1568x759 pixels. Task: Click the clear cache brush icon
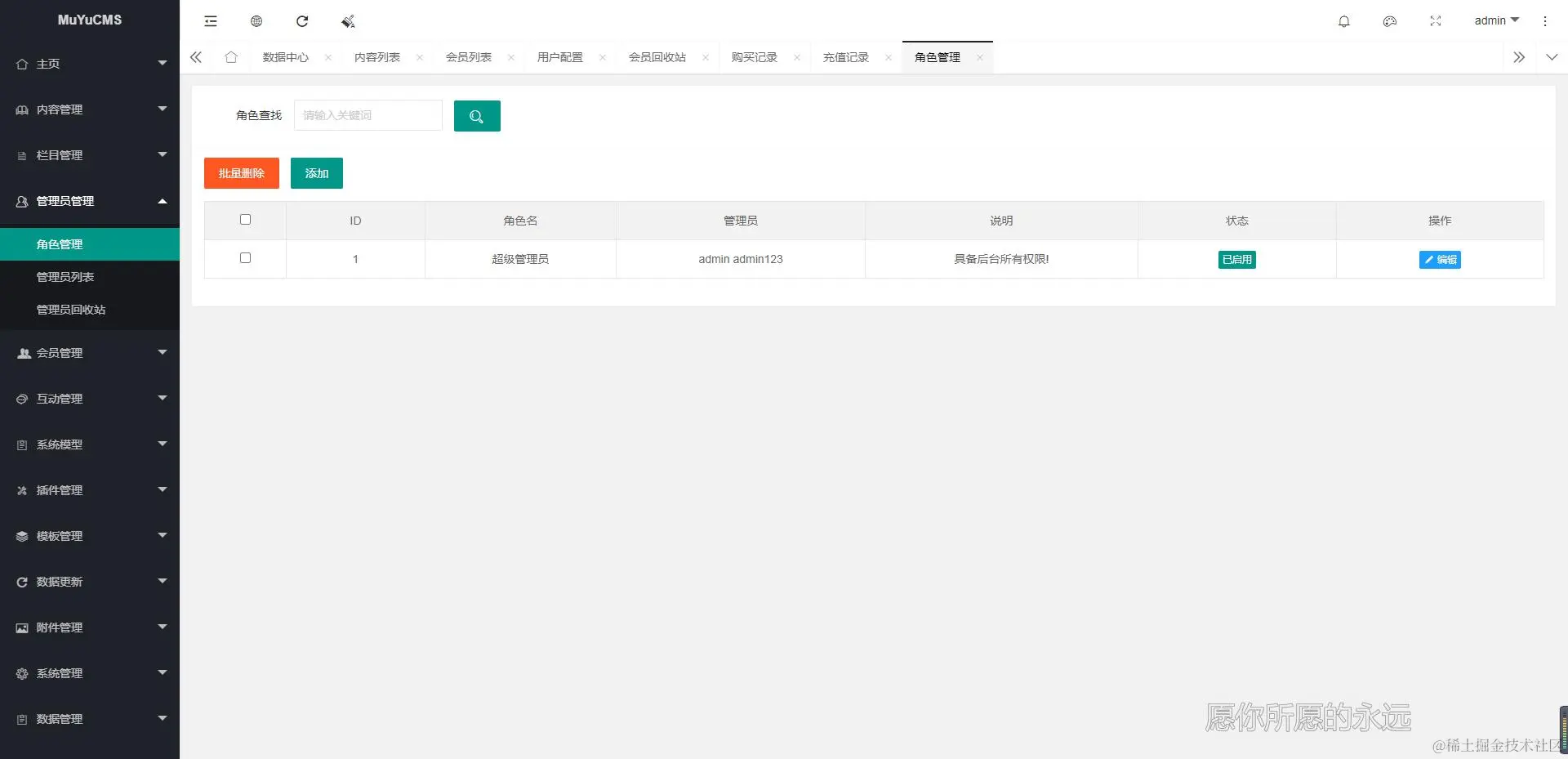pyautogui.click(x=348, y=21)
